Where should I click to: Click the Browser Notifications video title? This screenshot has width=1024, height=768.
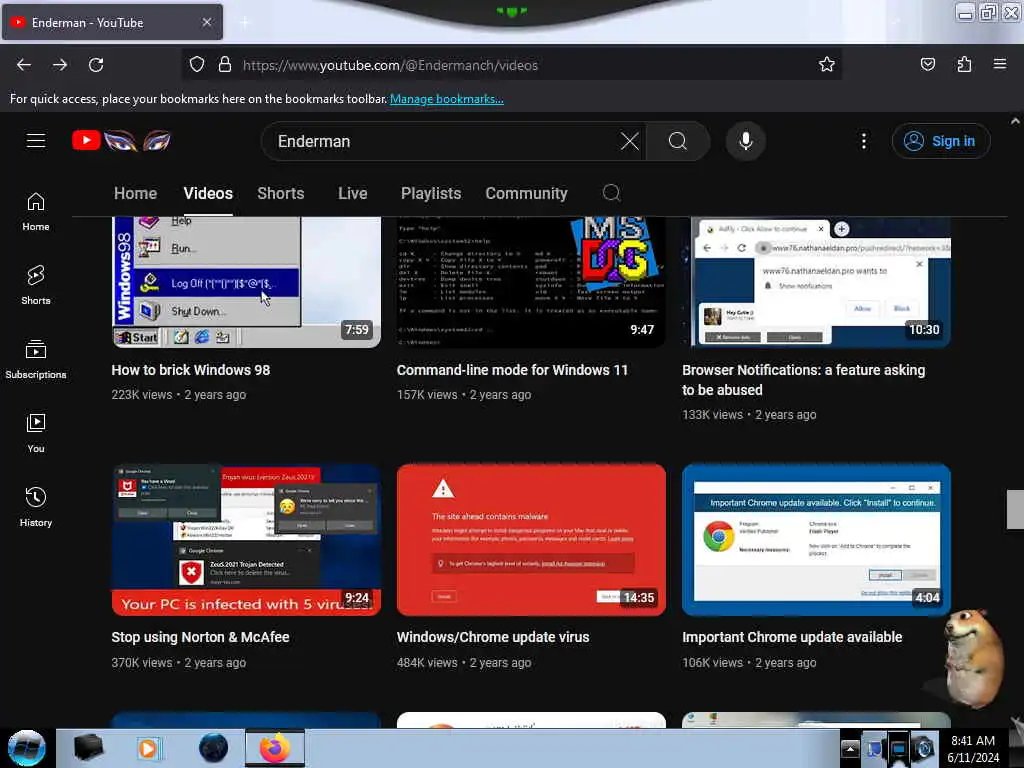point(803,379)
